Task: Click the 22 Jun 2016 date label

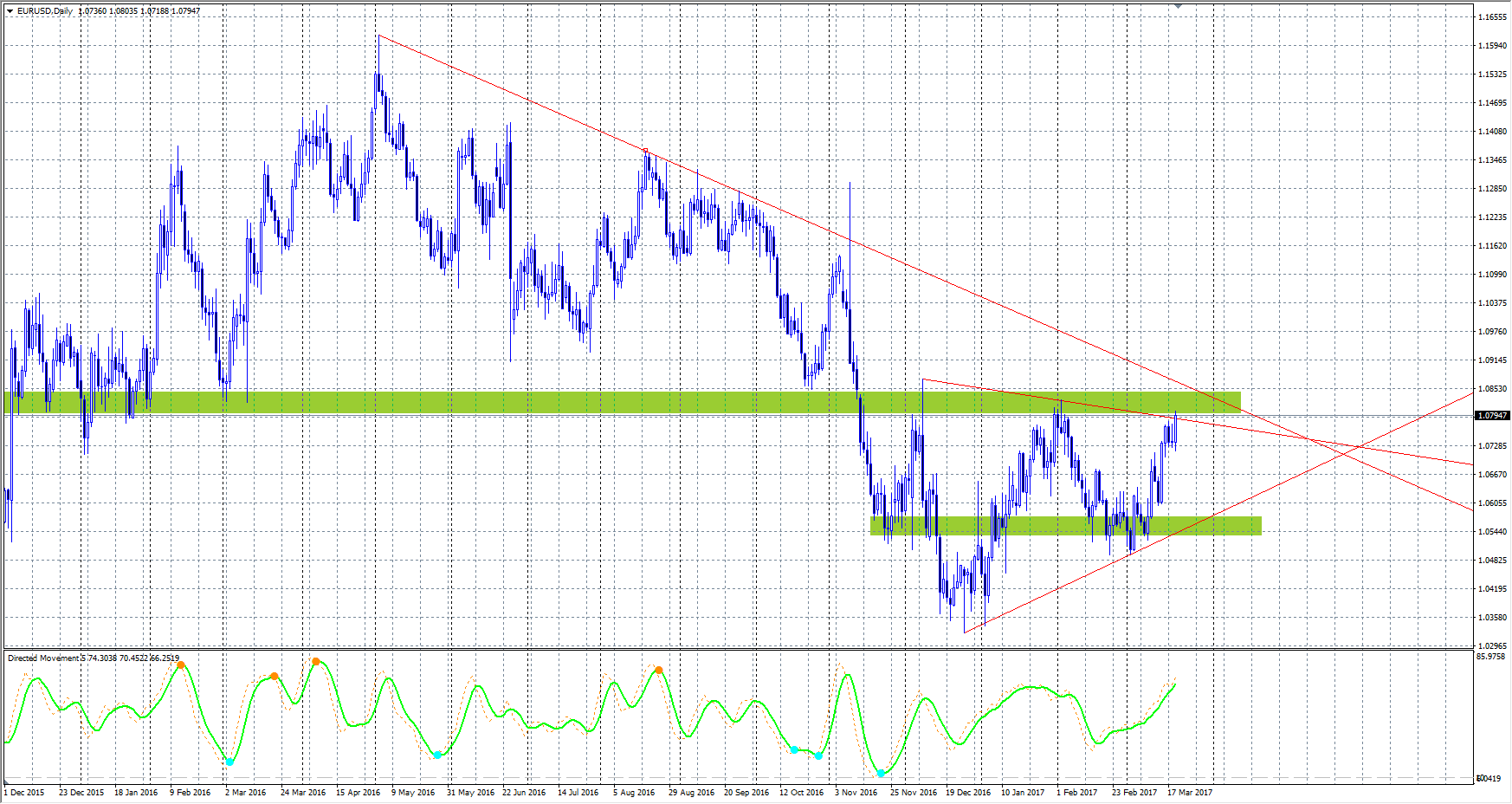Action: click(524, 792)
